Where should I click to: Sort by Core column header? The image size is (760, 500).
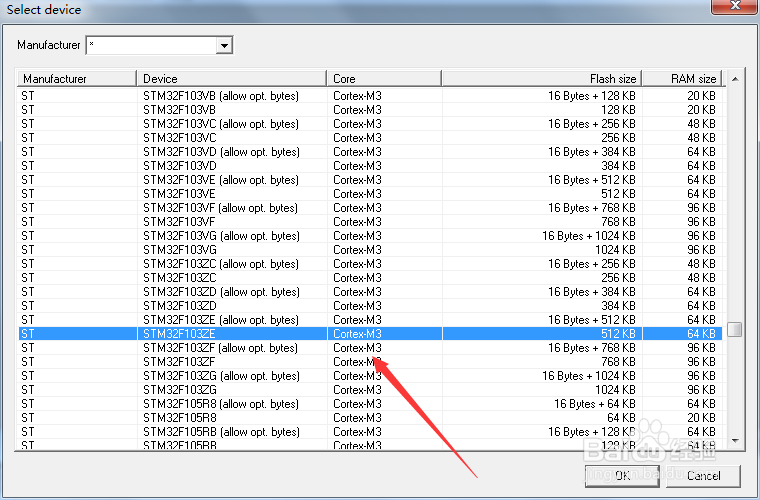click(384, 78)
